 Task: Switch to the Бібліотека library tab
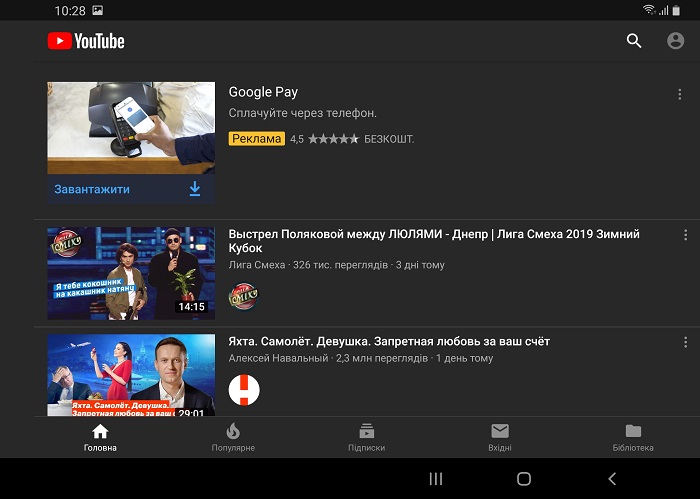633,437
